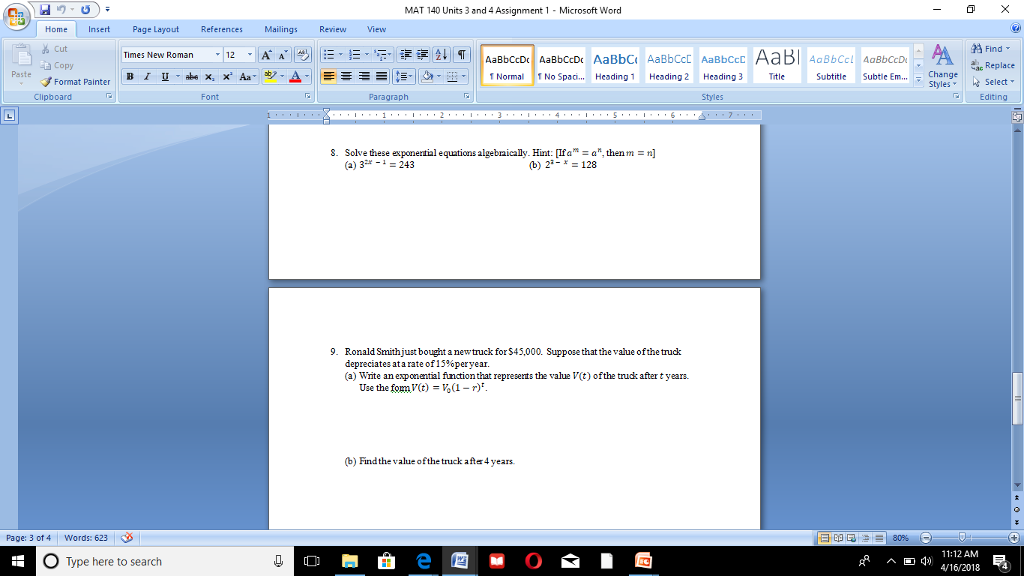Toggle Bold formatting
The width and height of the screenshot is (1024, 576).
(131, 76)
